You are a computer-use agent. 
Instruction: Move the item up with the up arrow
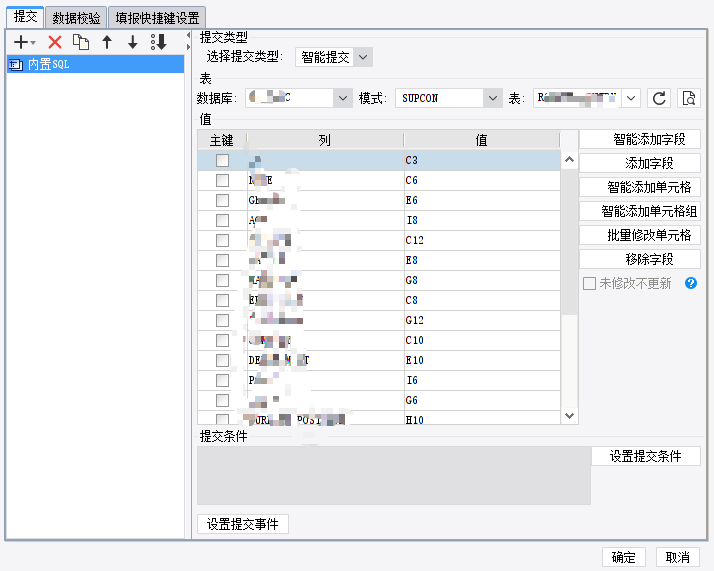coord(107,42)
